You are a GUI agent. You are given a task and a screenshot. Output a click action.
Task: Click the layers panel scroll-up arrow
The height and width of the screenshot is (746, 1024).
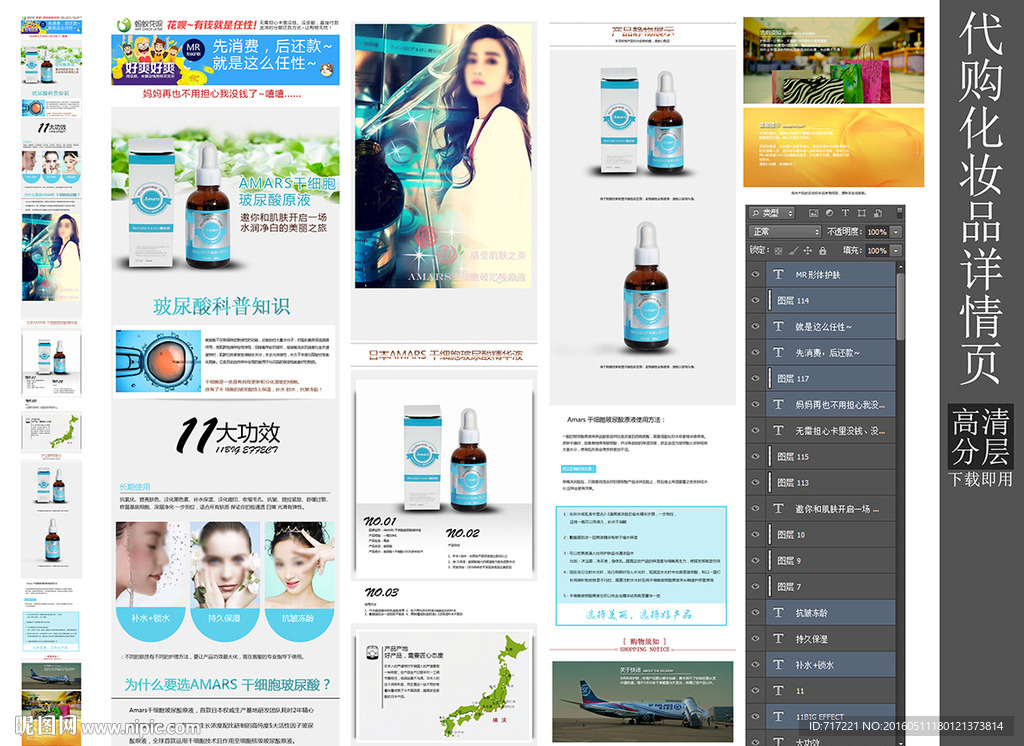pos(901,267)
